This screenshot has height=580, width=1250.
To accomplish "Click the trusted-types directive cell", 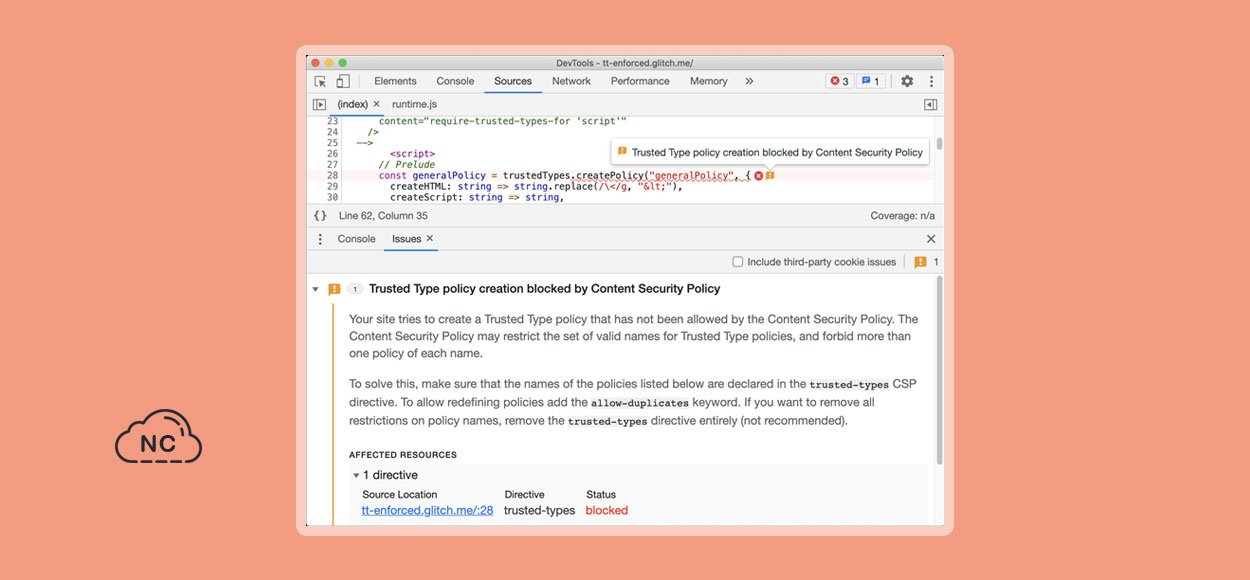I will click(x=540, y=510).
